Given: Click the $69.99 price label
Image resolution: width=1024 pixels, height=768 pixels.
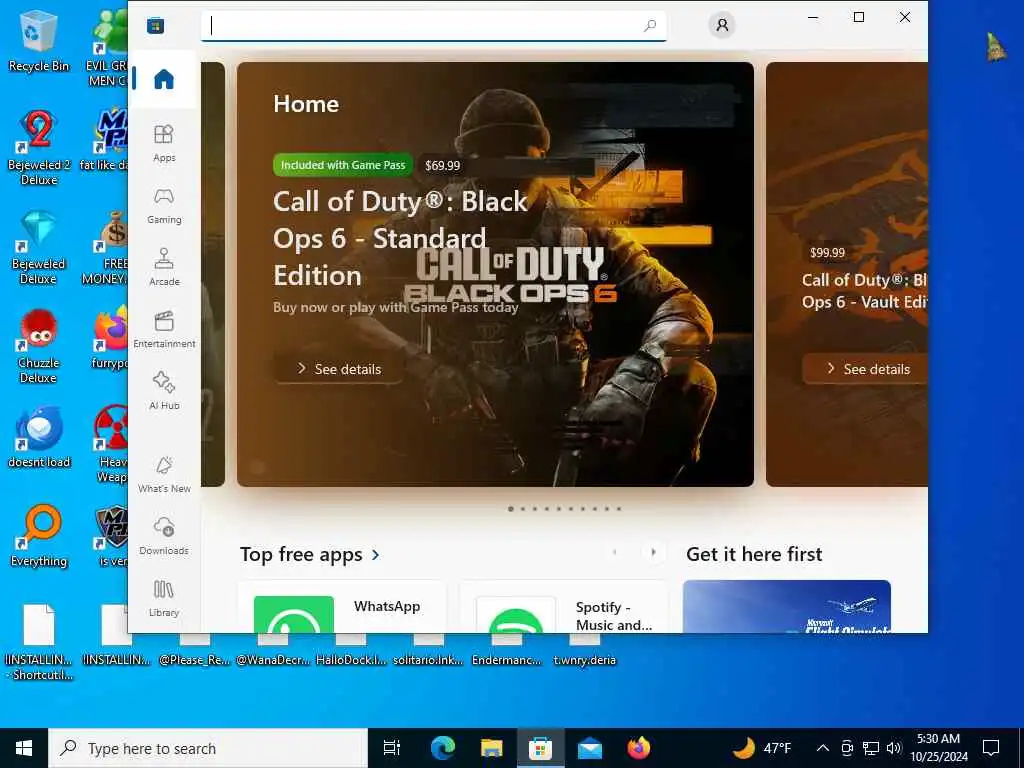Looking at the screenshot, I should point(442,165).
